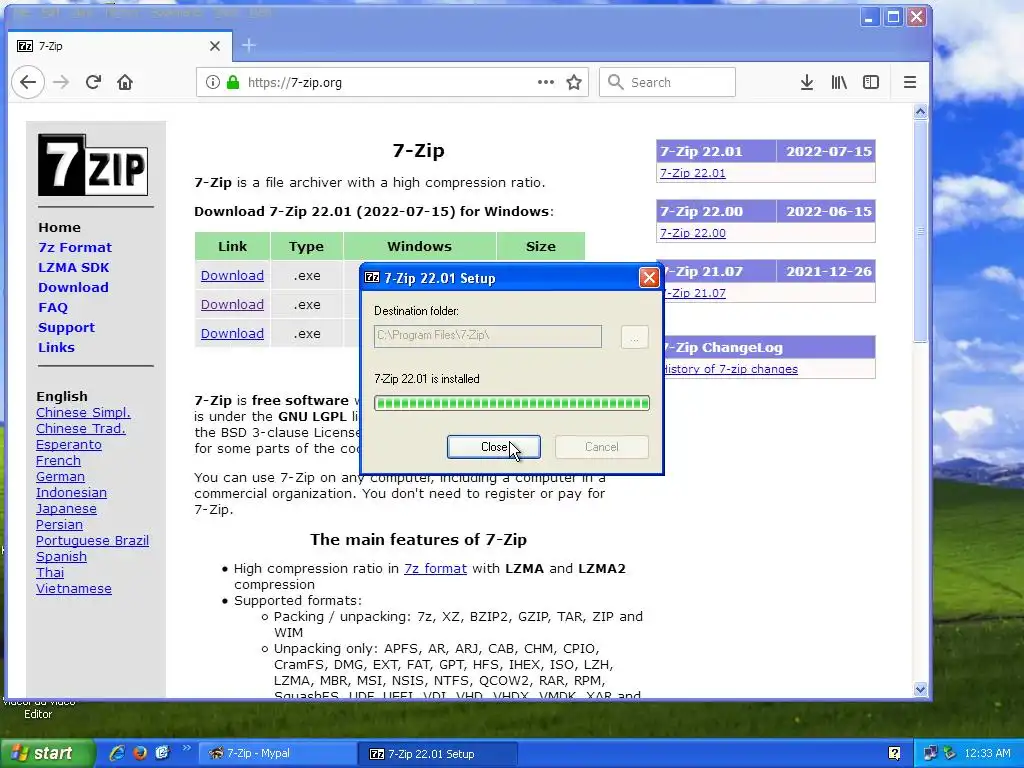Screen dimensions: 1024x768
Task: Open the 7-Zip 22.00 news link
Action: (x=693, y=233)
